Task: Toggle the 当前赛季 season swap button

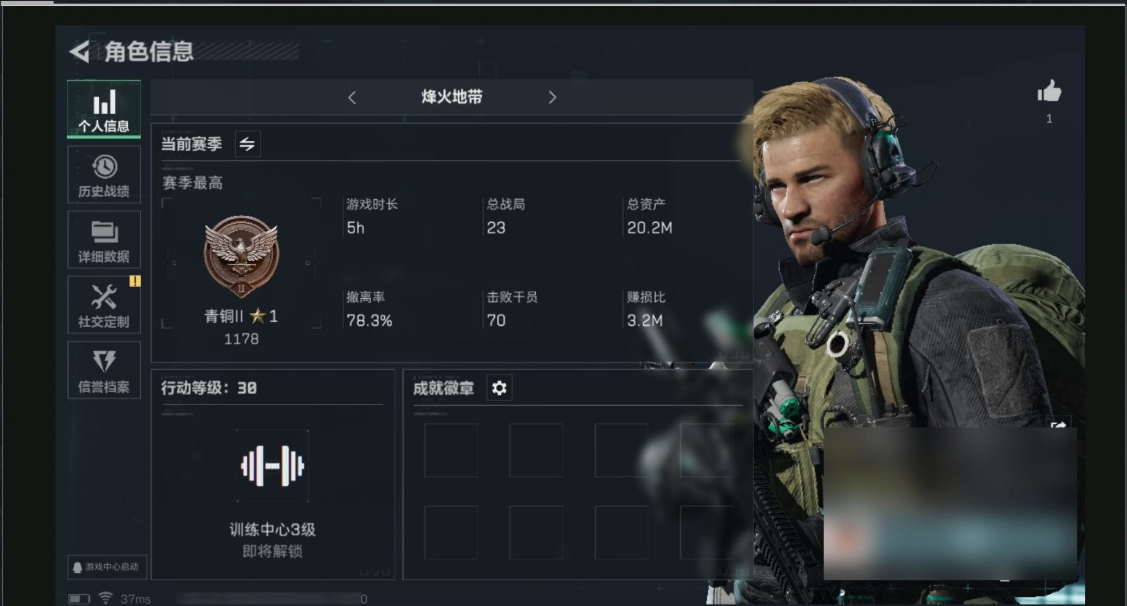Action: [247, 144]
